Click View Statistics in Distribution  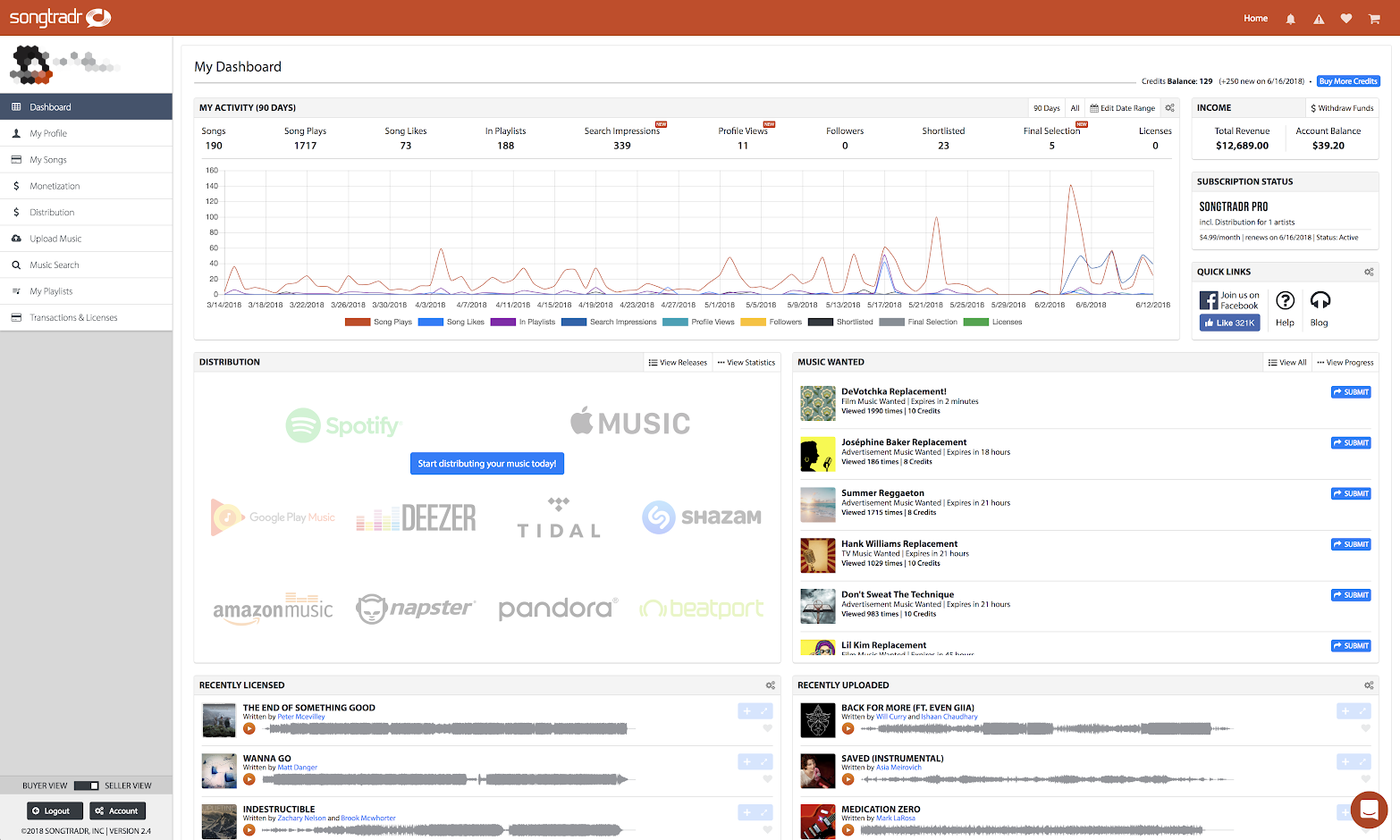click(746, 363)
